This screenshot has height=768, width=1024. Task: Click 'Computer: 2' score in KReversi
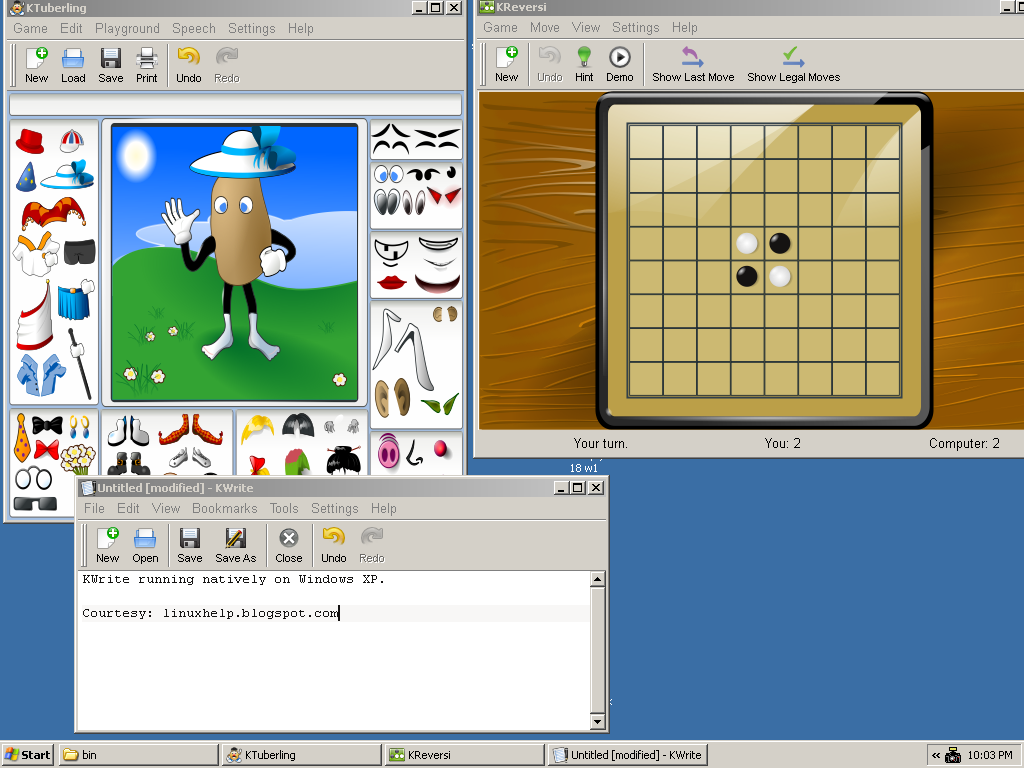coord(964,443)
